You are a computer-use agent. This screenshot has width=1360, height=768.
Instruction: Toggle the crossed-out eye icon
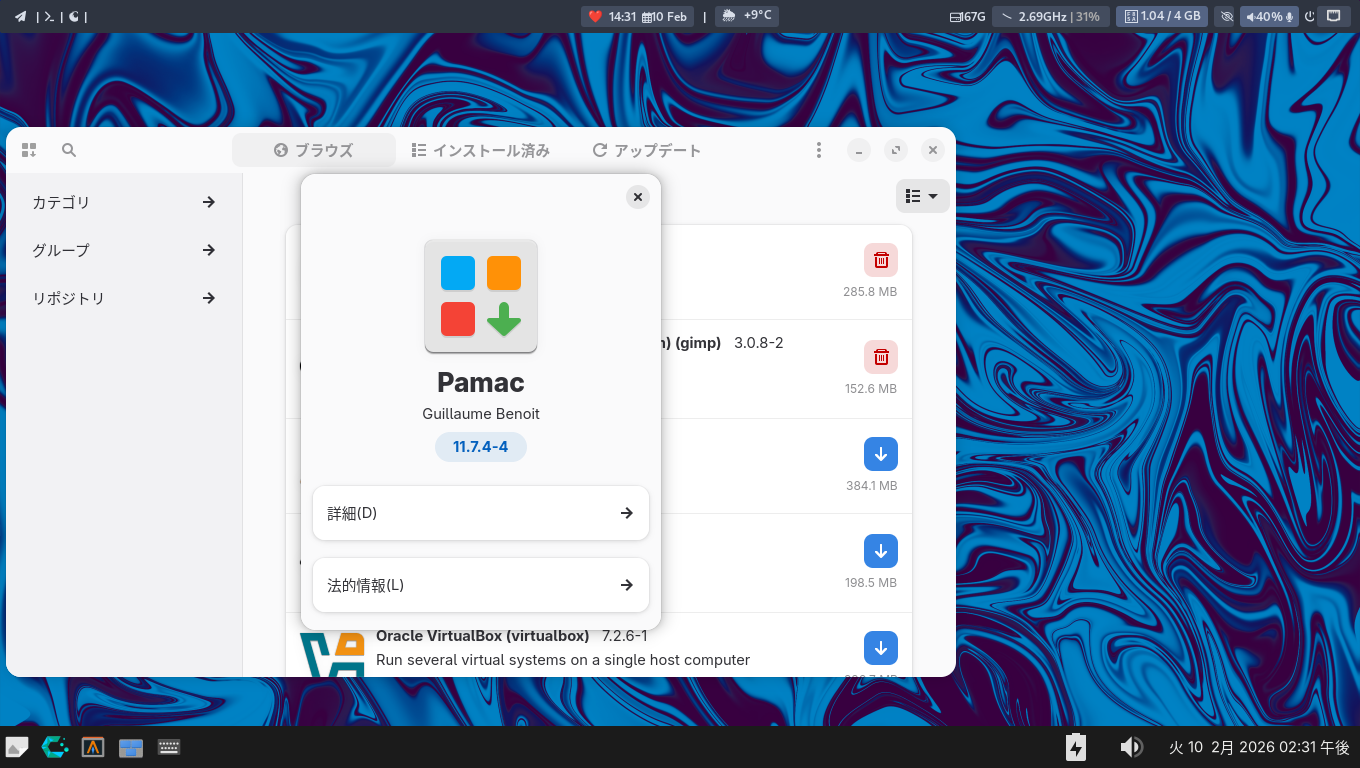click(1227, 16)
